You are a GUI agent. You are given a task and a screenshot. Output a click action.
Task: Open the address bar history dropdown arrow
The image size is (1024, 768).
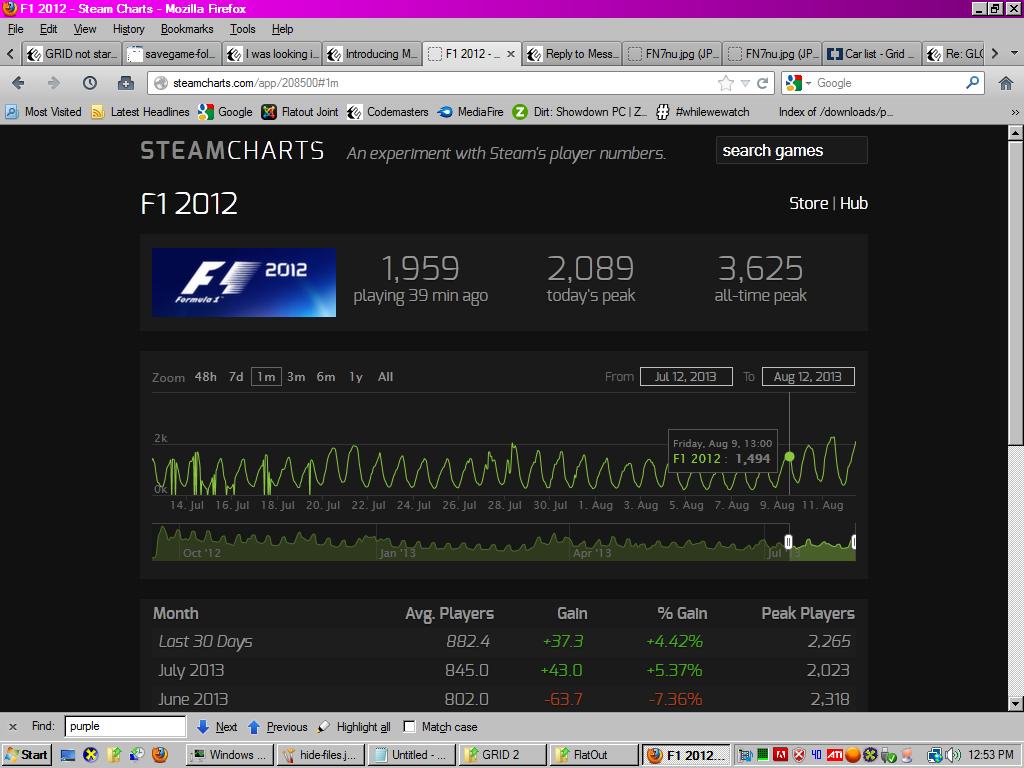pyautogui.click(x=745, y=84)
